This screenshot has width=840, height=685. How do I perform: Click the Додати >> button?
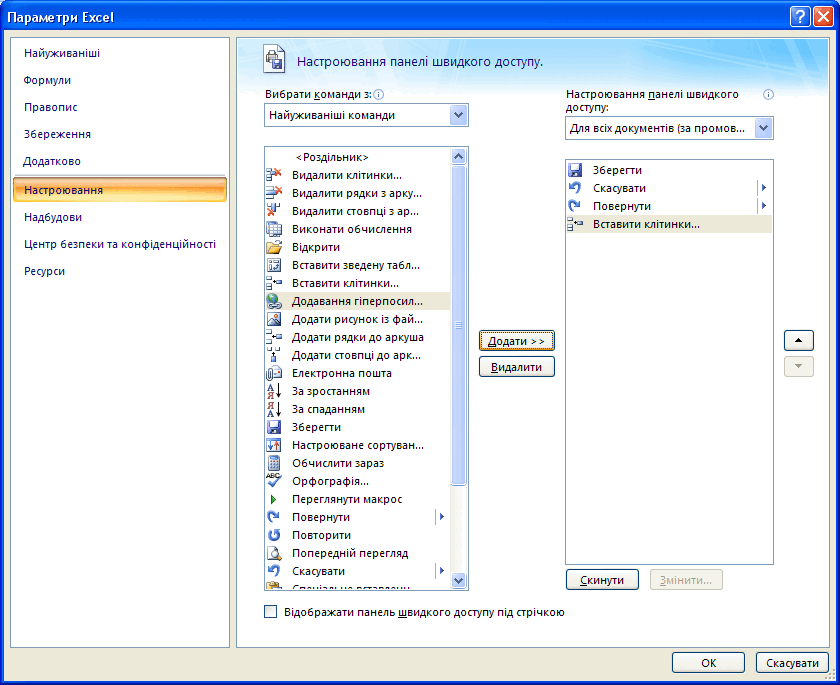click(x=516, y=341)
